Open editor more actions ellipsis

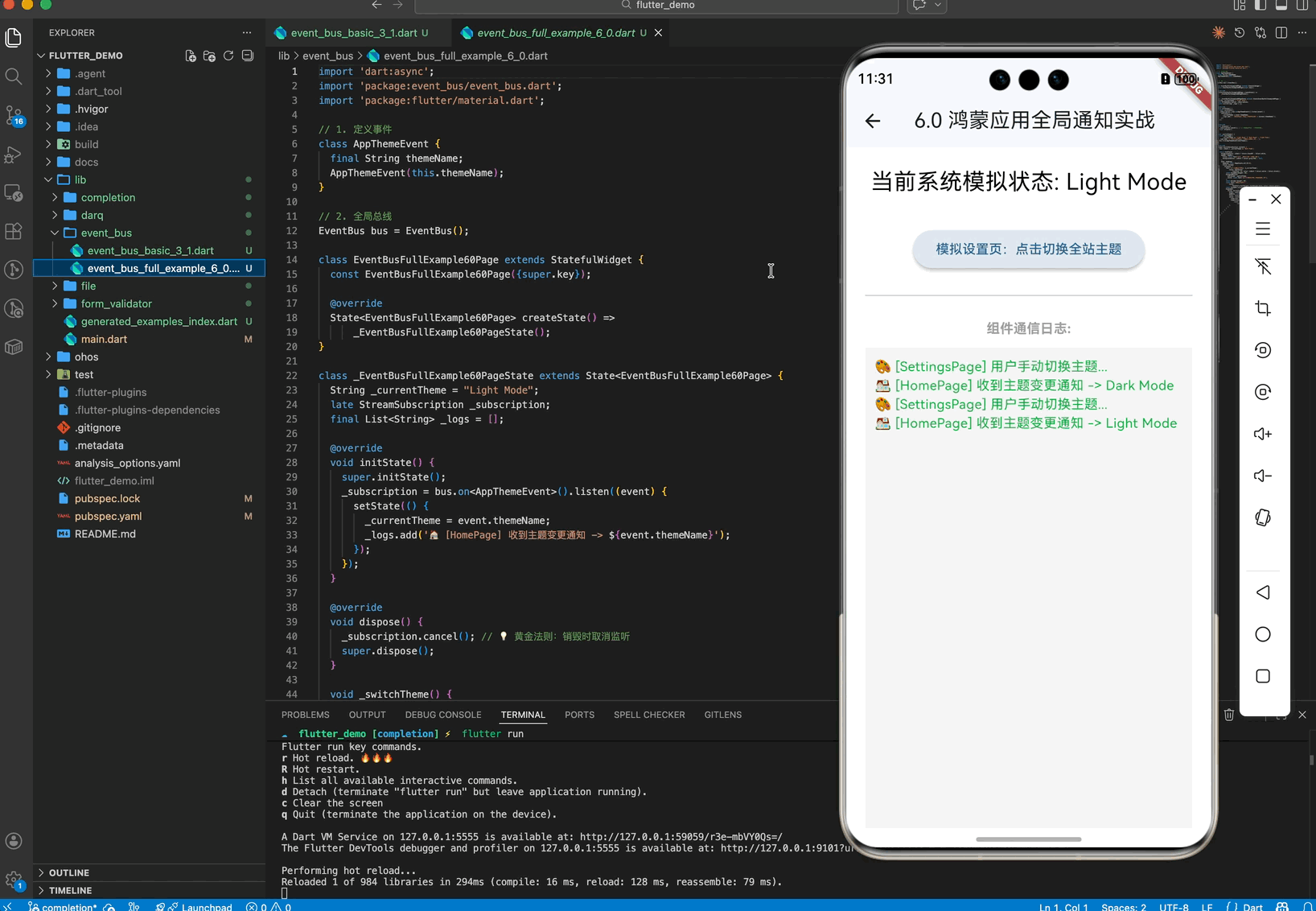1302,33
